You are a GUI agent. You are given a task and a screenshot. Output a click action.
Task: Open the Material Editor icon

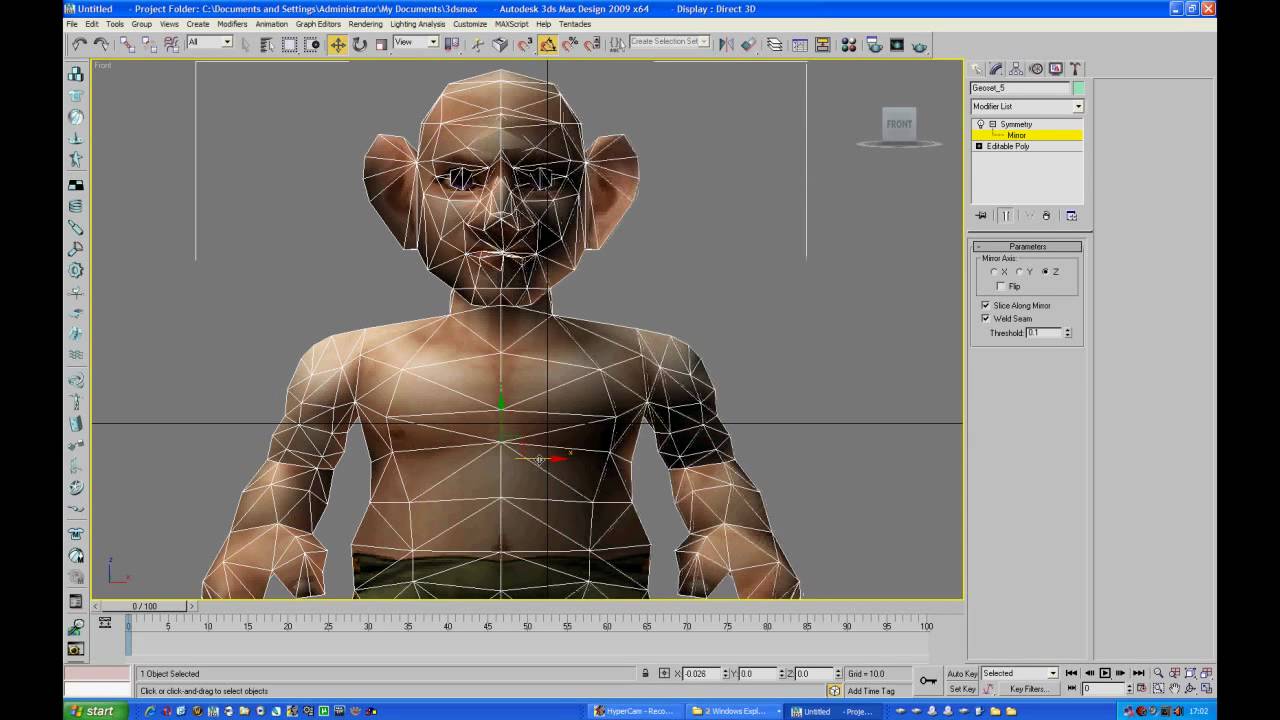(x=849, y=45)
